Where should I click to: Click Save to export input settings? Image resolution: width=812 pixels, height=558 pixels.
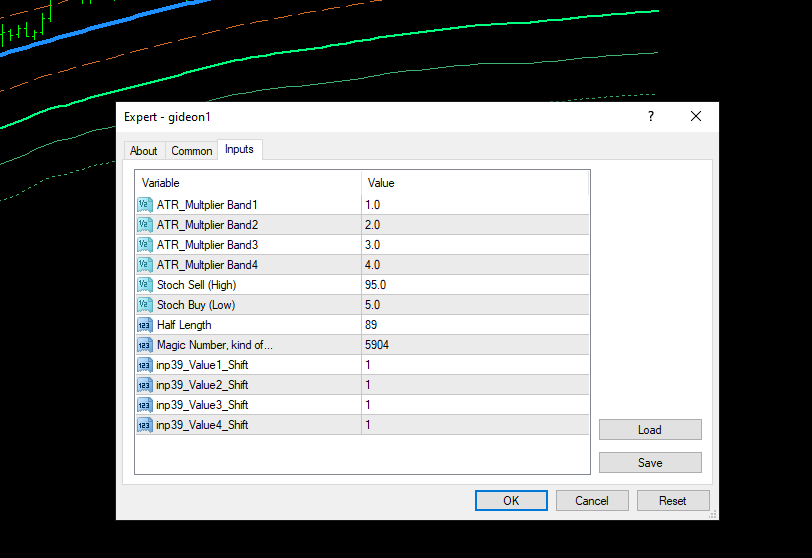(650, 463)
